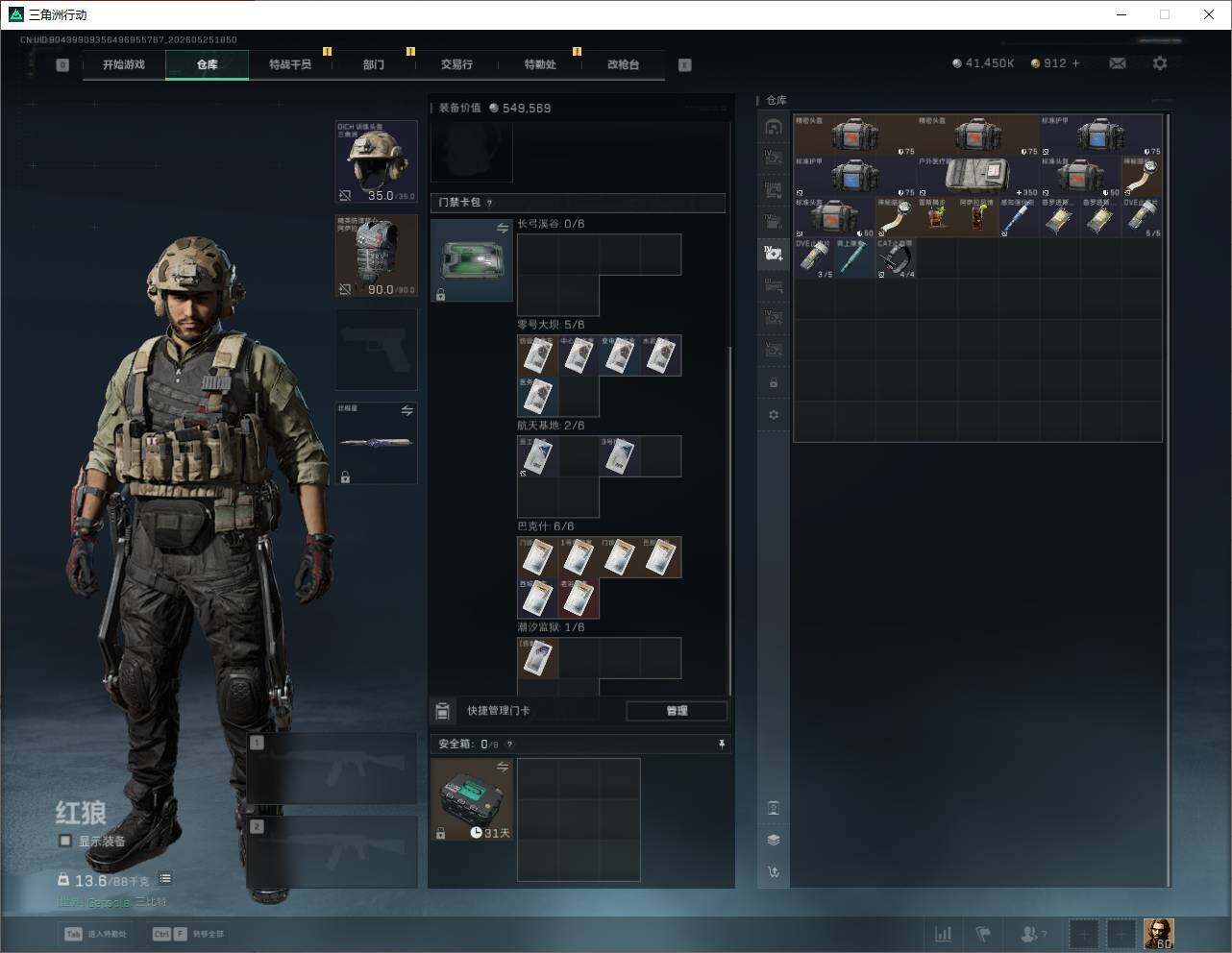This screenshot has height=953, width=1232.
Task: Click the 零号大坝: 5/6 label
Action: coord(551,325)
